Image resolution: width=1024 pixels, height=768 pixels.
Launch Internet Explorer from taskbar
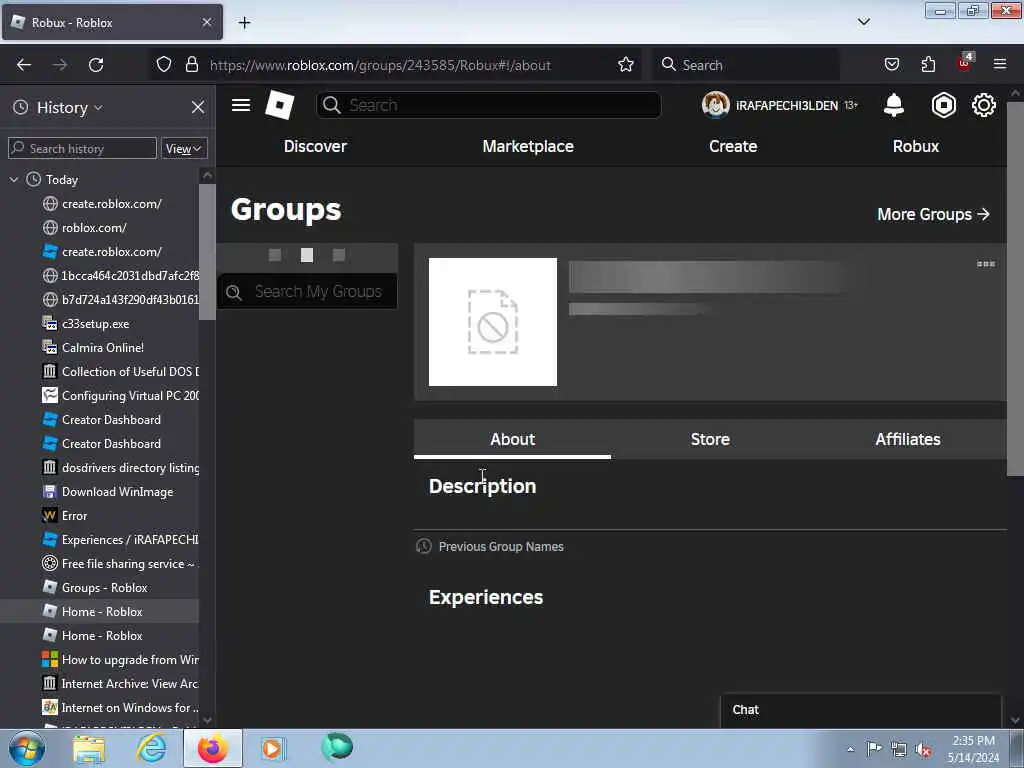[x=151, y=749]
